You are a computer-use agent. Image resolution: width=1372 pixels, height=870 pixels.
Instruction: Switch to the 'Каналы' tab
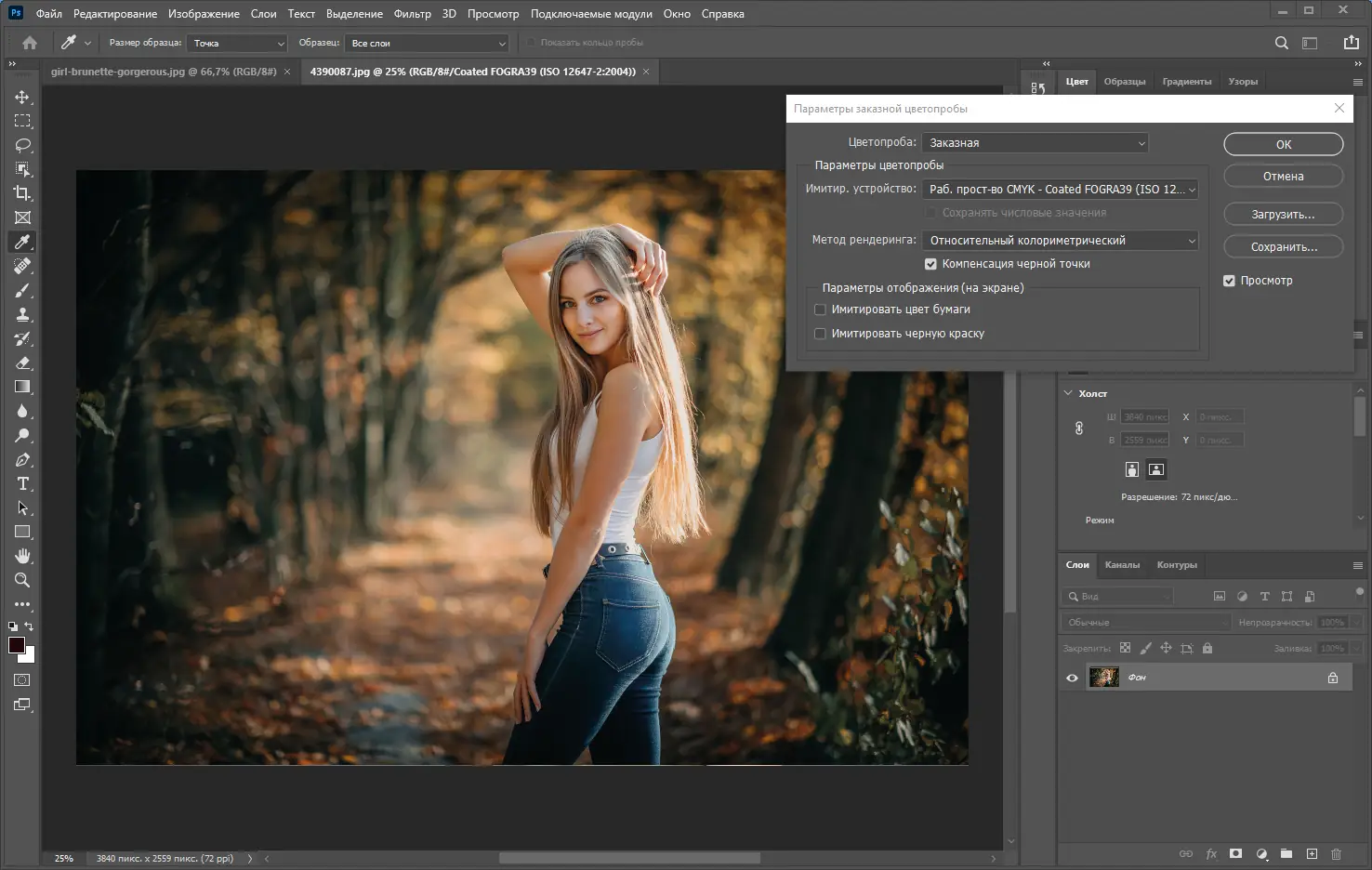tap(1122, 565)
